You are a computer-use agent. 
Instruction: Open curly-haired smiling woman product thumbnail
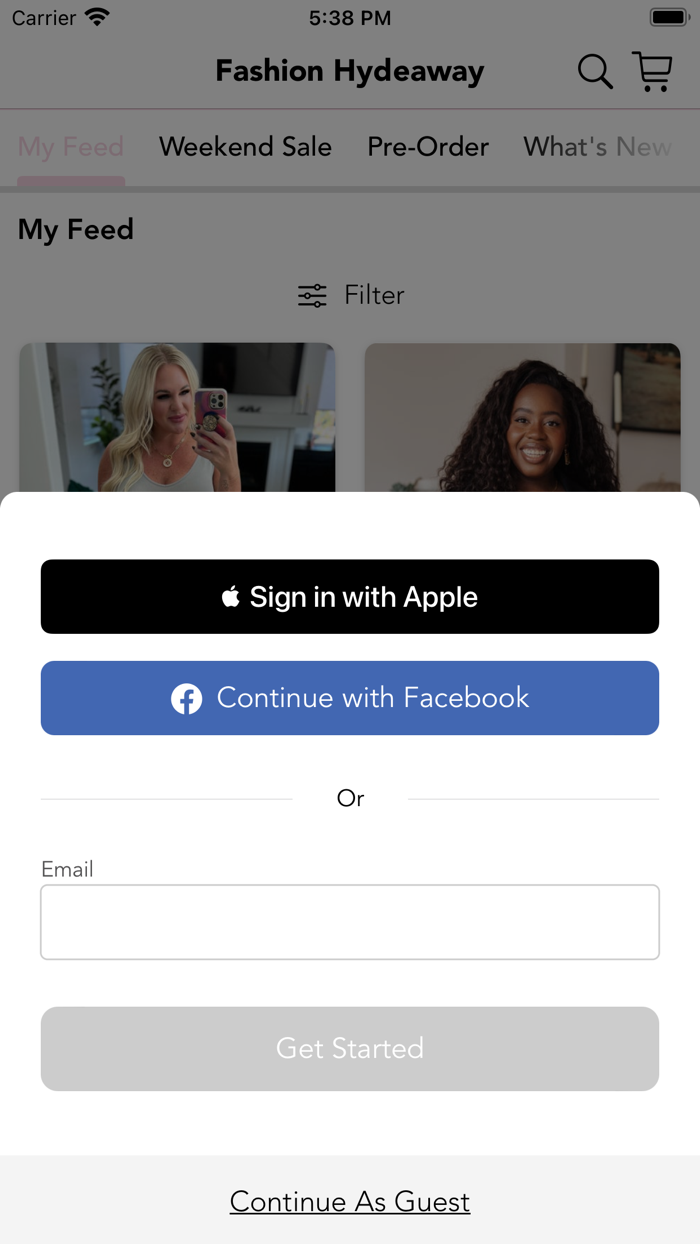(x=523, y=417)
